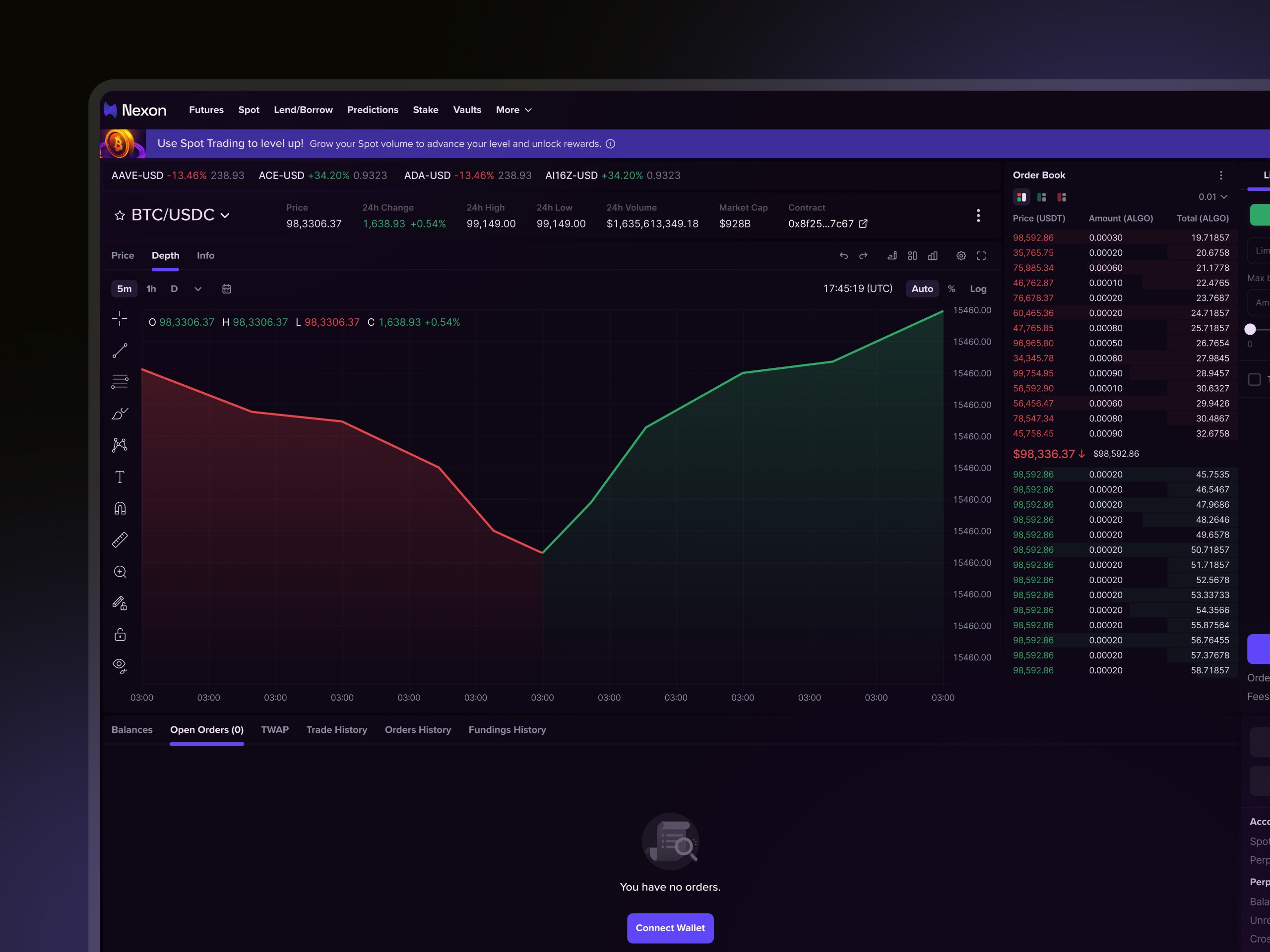
Task: Select the crosshair cursor tool
Action: pyautogui.click(x=120, y=318)
